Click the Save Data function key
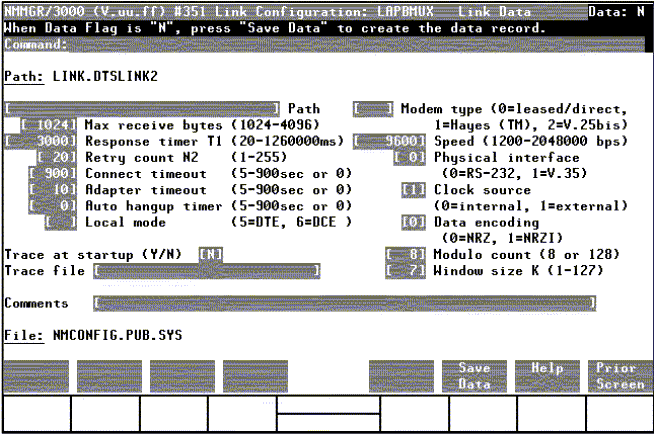 click(x=474, y=376)
